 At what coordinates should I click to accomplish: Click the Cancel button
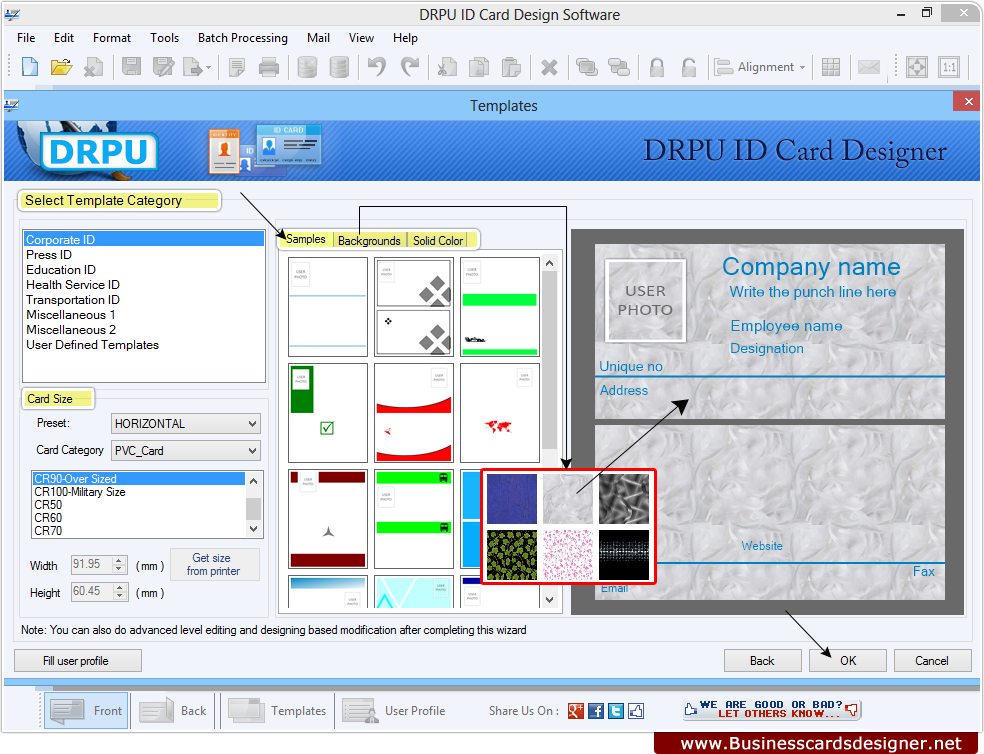[933, 660]
